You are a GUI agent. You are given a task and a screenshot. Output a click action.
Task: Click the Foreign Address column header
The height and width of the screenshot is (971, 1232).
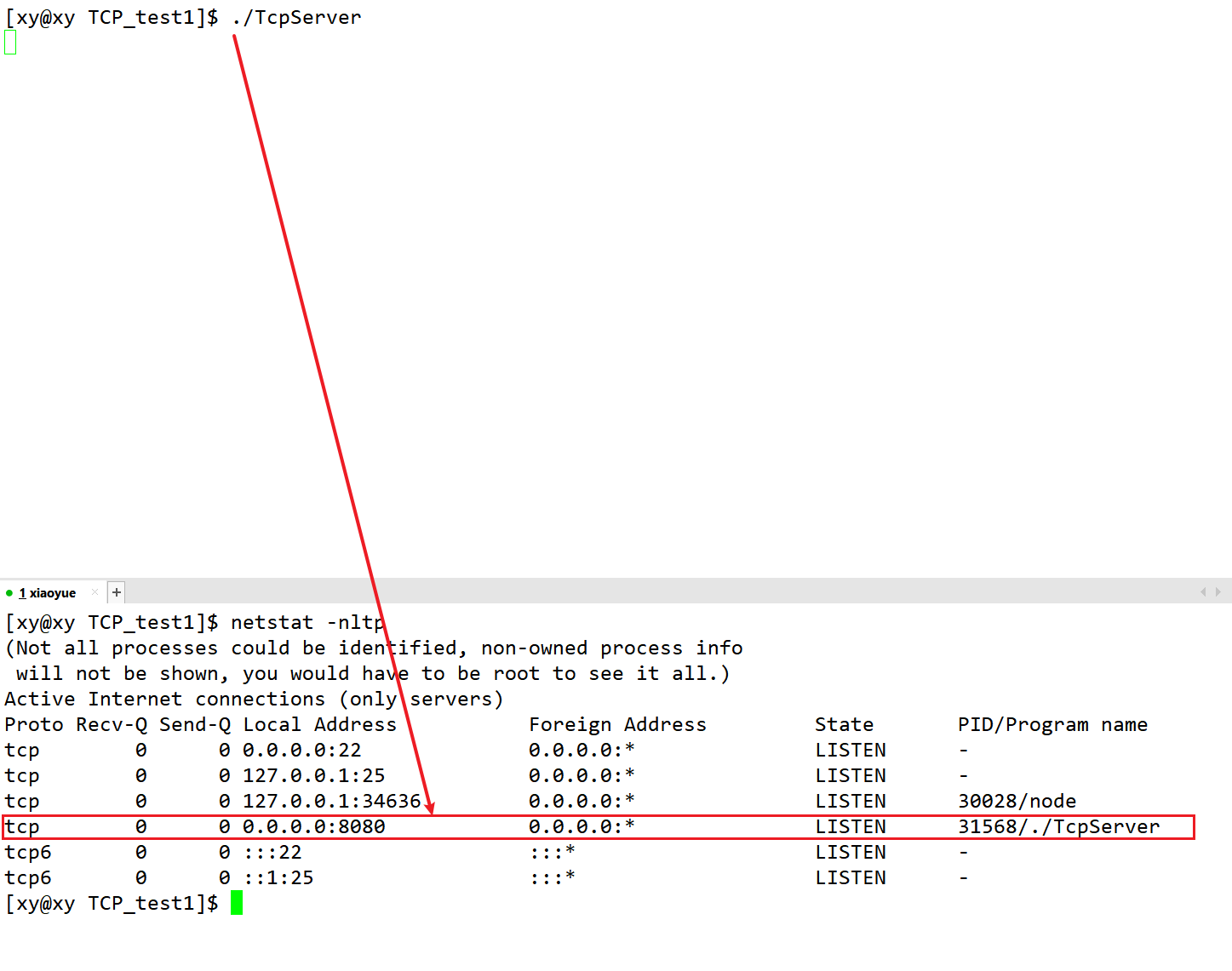click(617, 725)
